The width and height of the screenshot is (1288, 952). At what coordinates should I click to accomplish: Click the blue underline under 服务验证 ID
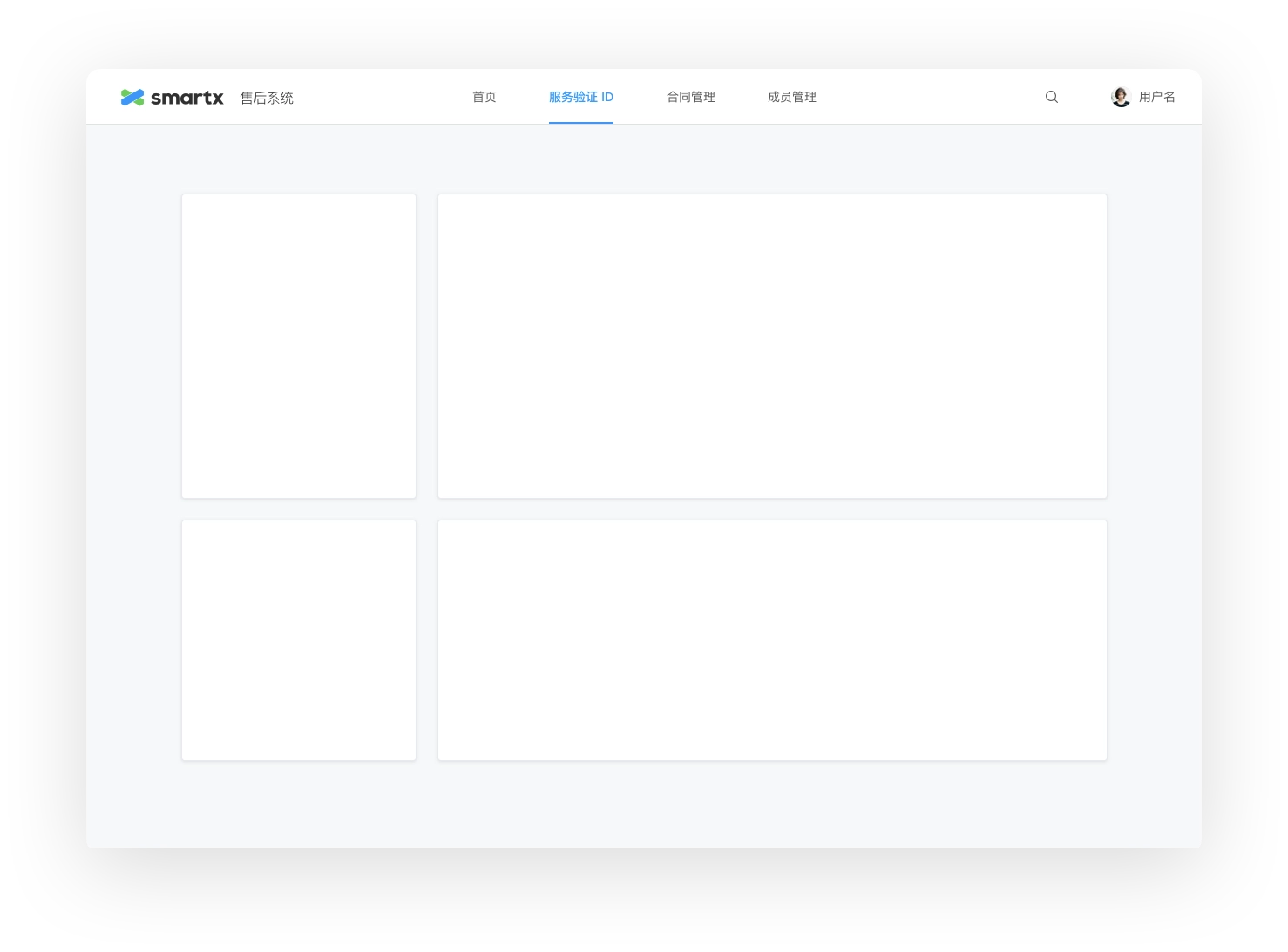[x=581, y=122]
